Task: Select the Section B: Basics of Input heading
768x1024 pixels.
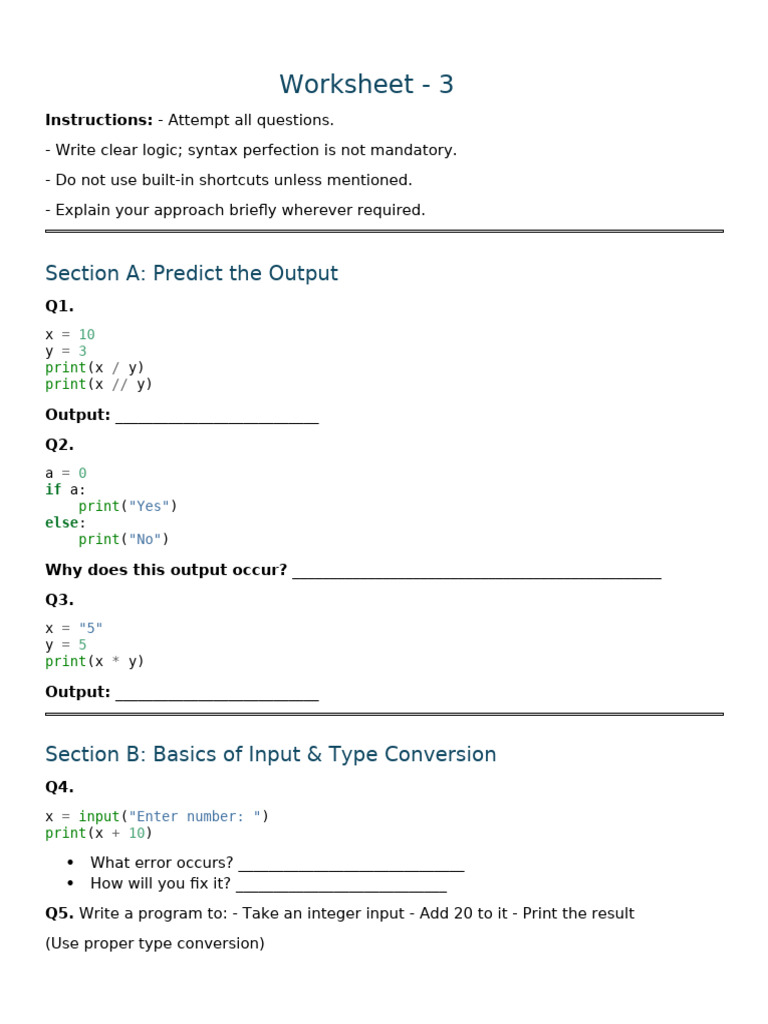Action: [x=270, y=754]
